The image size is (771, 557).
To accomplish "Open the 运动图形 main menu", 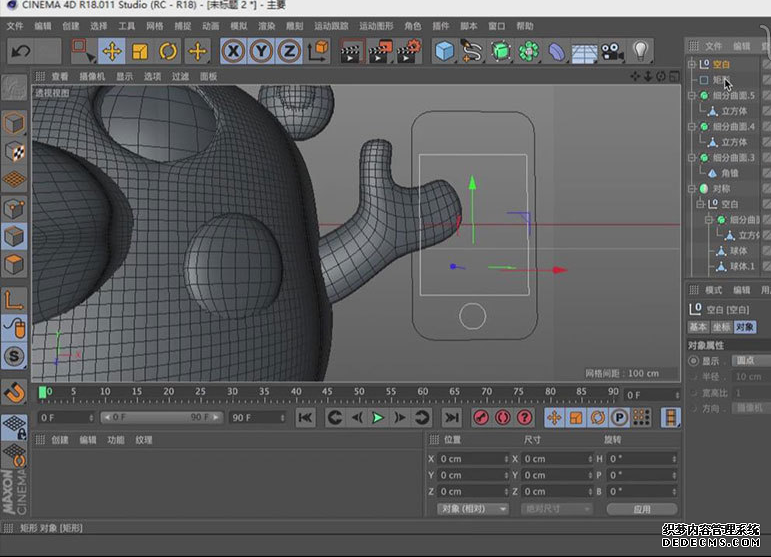I will click(376, 26).
